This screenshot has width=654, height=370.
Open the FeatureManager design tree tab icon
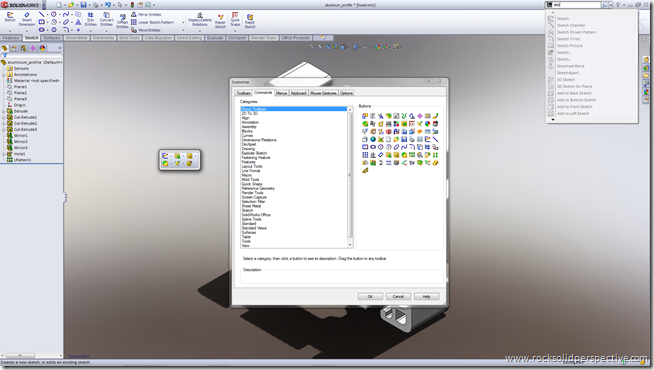click(x=5, y=48)
